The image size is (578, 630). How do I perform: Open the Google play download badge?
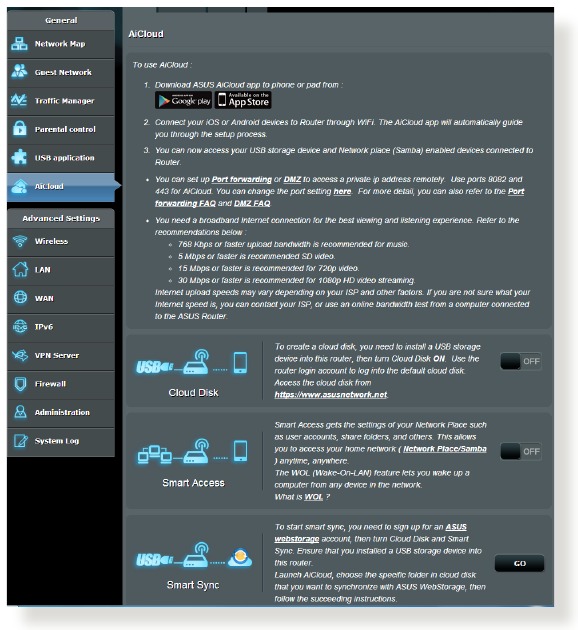click(x=183, y=100)
